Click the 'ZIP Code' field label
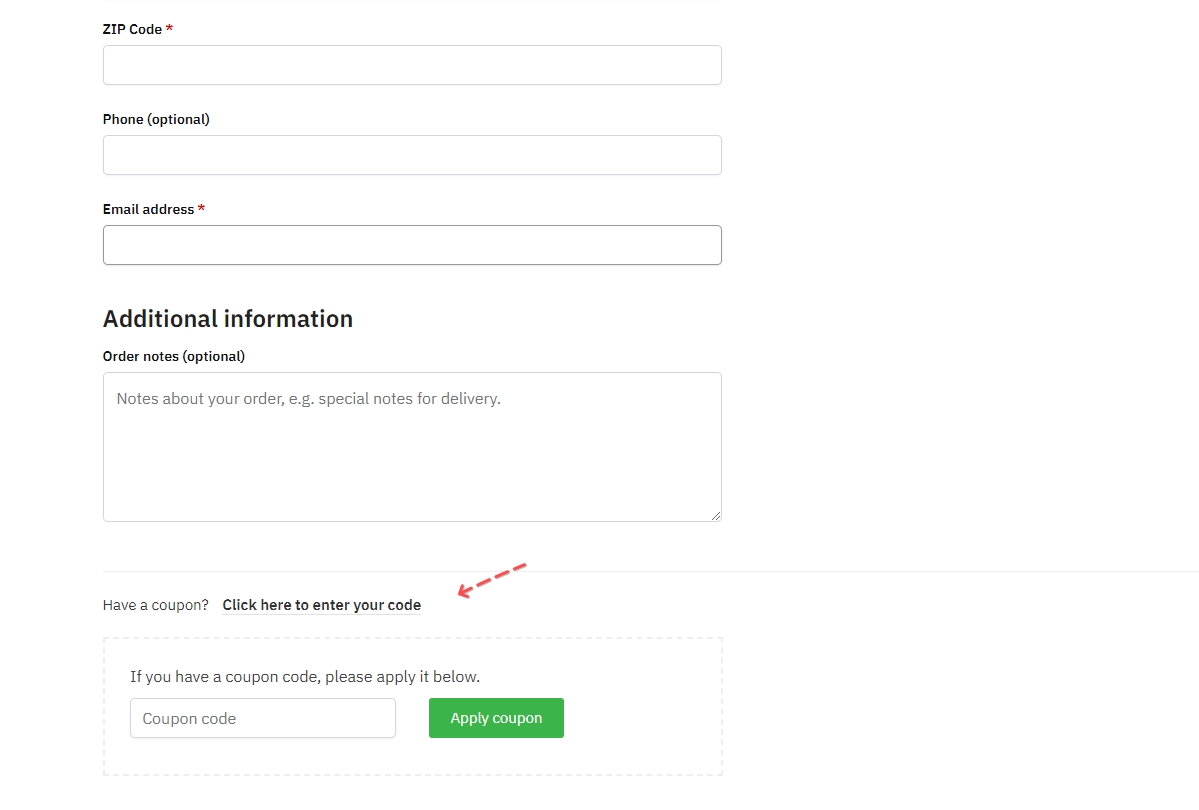 (132, 29)
